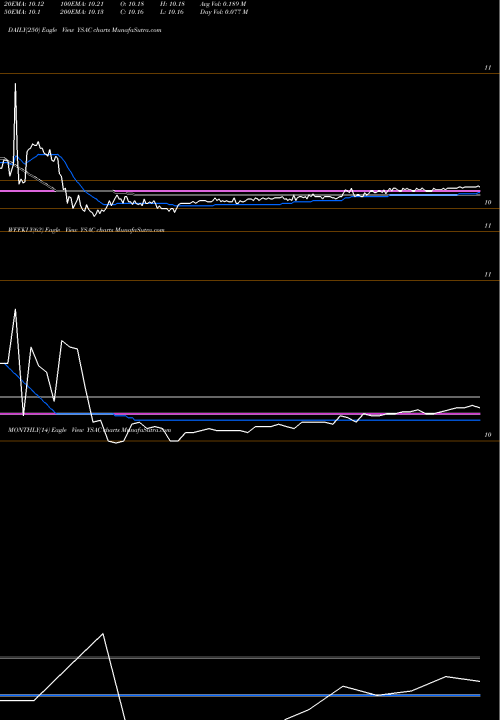
Task: Click the DAILY(250) Eagle View chart title
Action: click(x=84, y=30)
